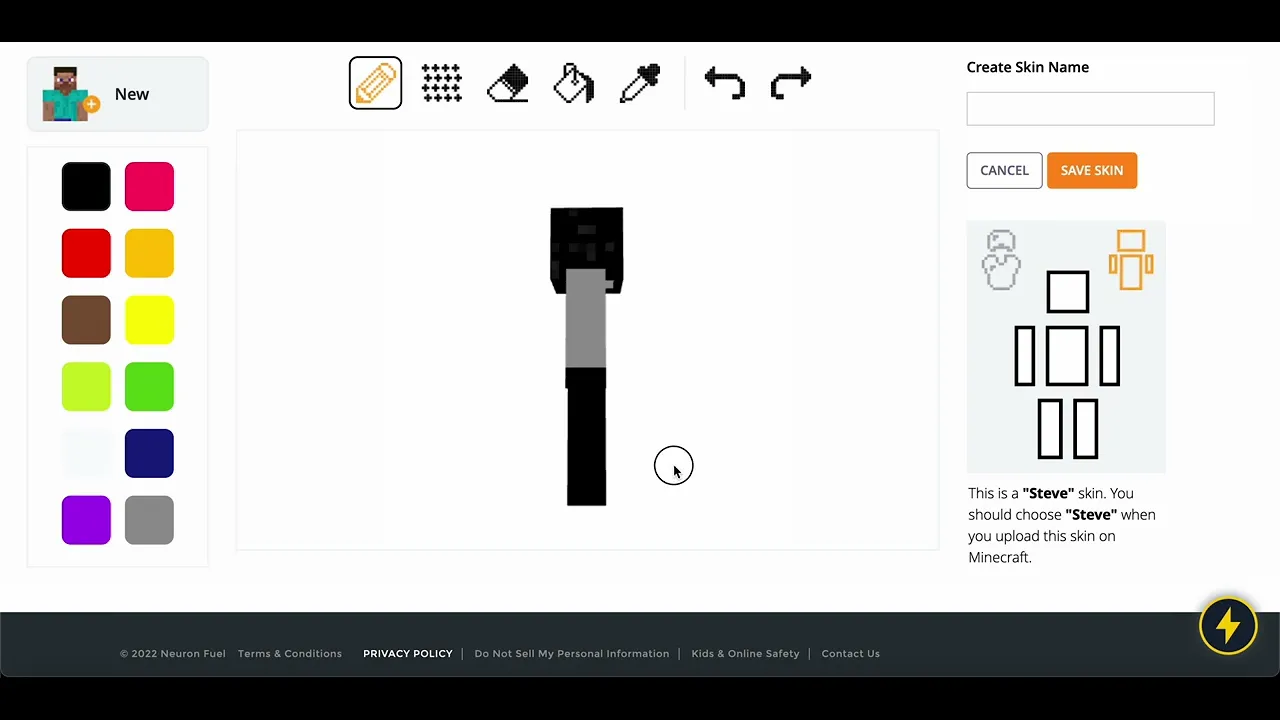Pick the orange color swatch
Image resolution: width=1280 pixels, height=720 pixels.
tap(149, 253)
